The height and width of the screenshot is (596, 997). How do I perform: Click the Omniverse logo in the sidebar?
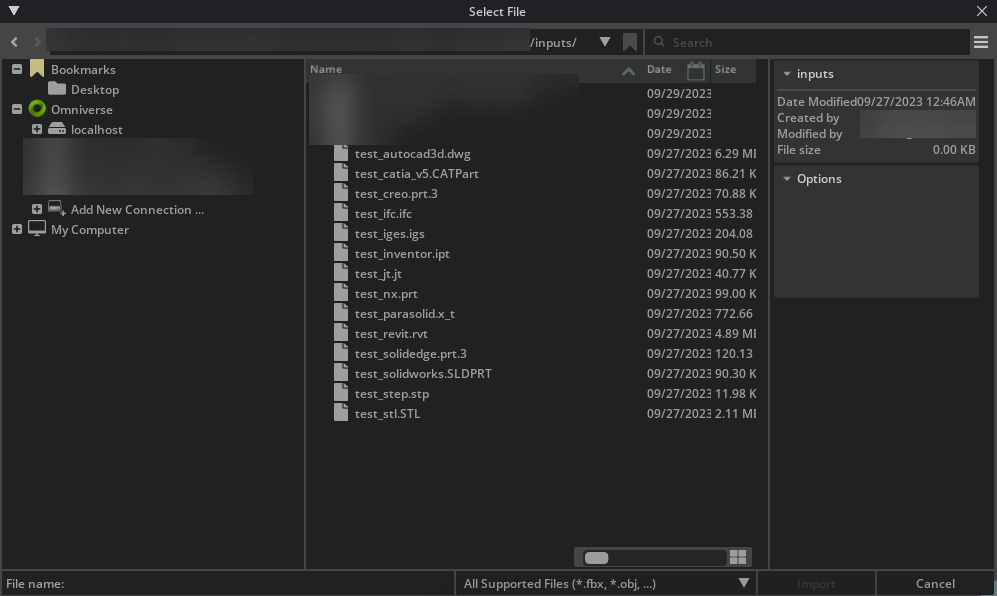(x=37, y=109)
